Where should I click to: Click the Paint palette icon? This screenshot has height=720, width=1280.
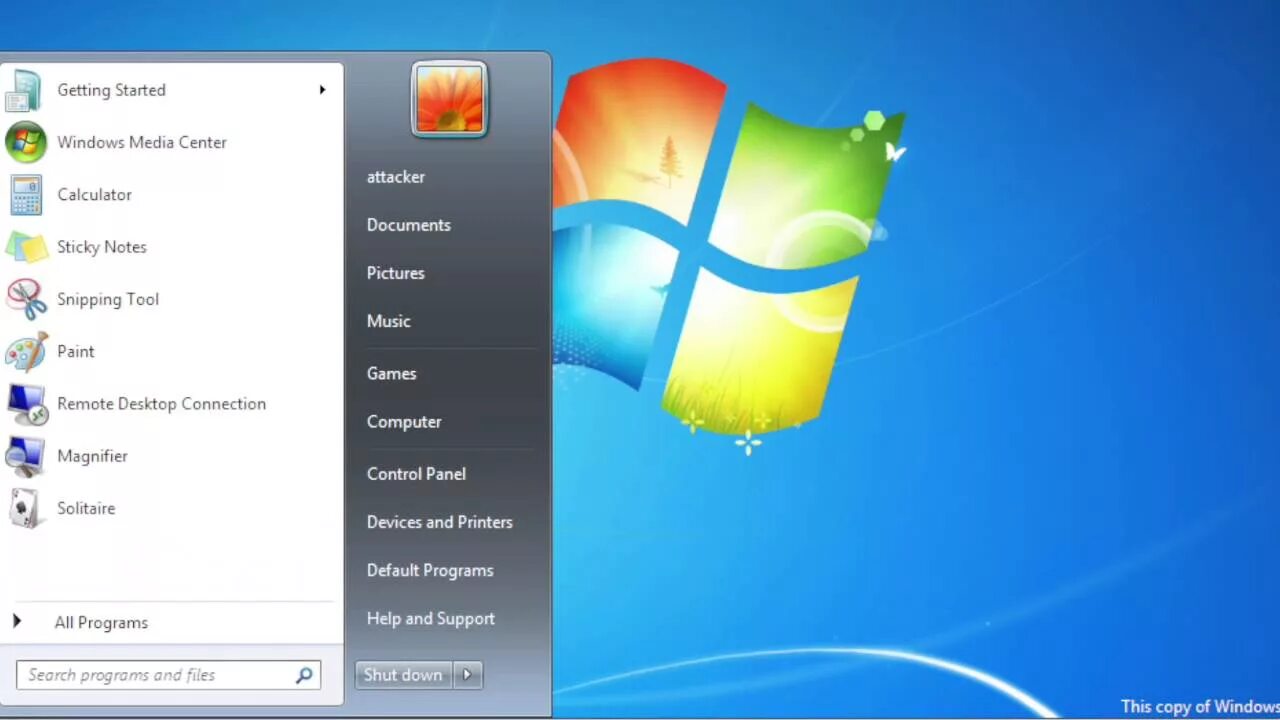tap(26, 352)
